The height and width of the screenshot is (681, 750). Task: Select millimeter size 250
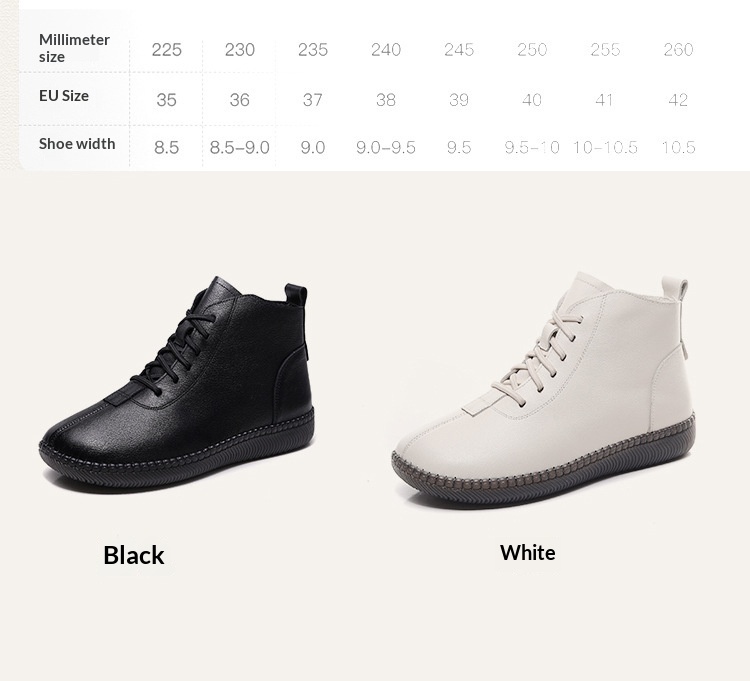532,50
